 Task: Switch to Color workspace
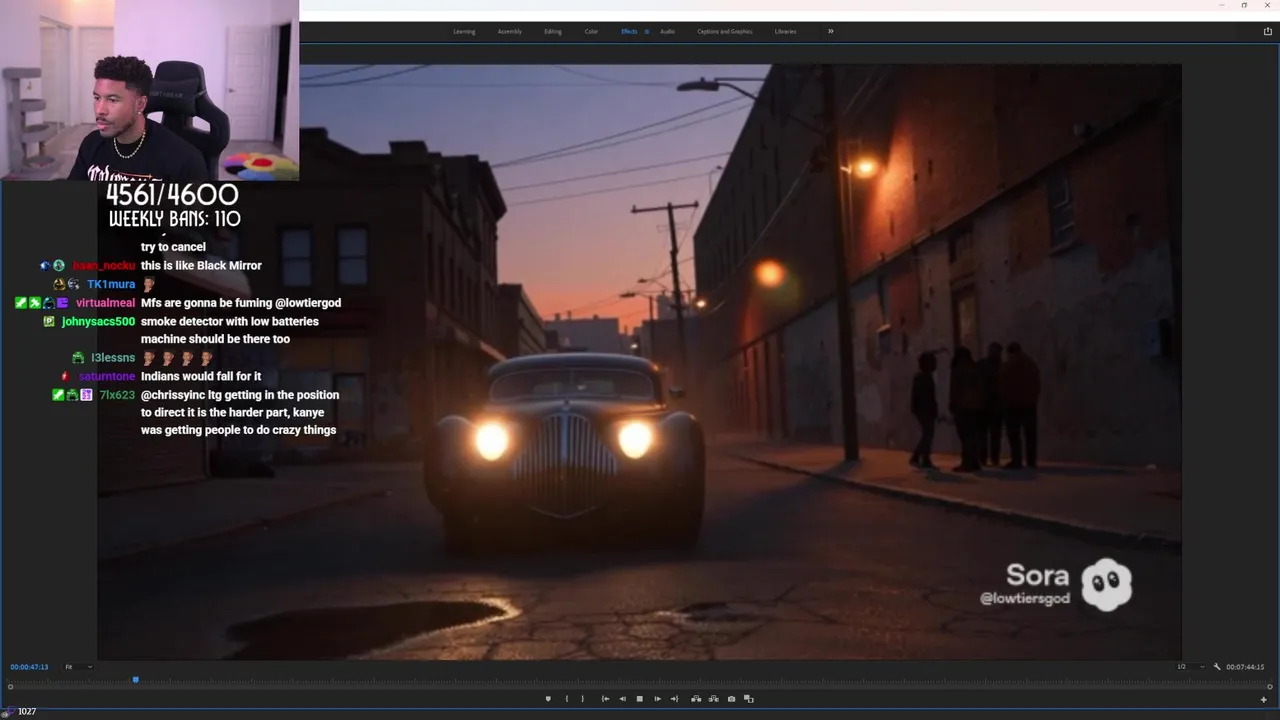pos(591,32)
